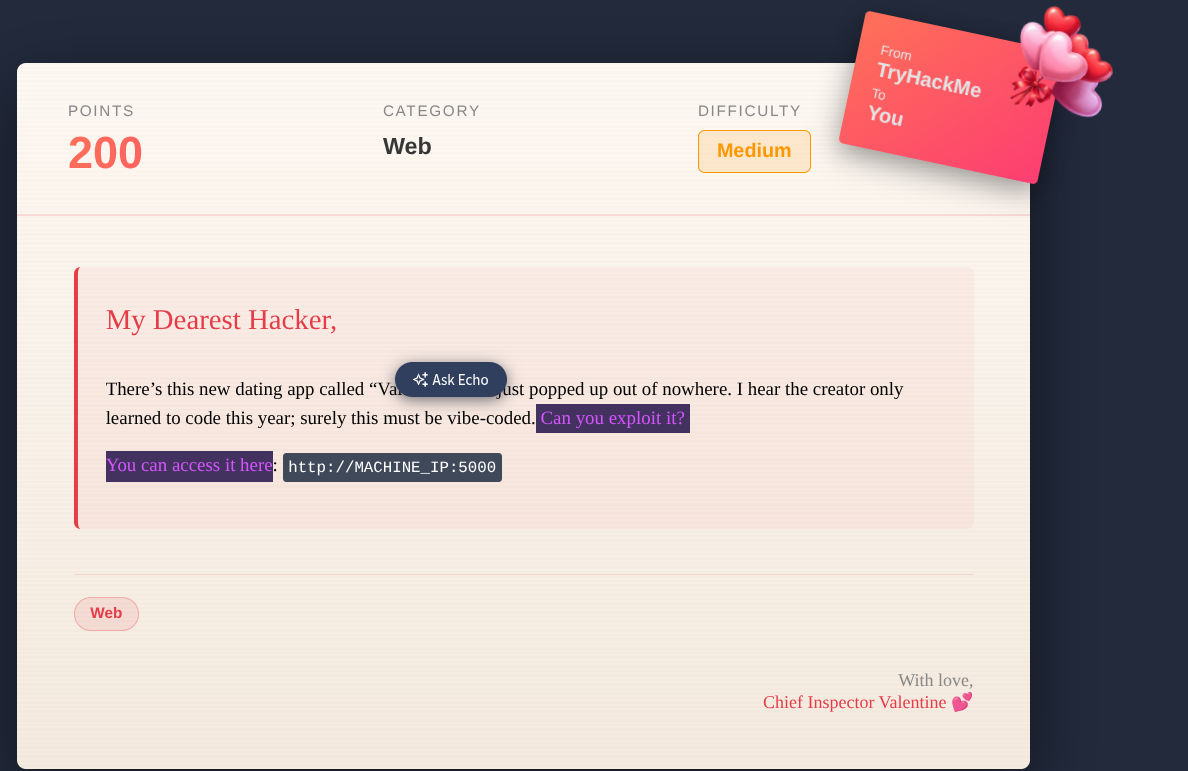Click the Chief Inspector Valentine signature
Viewport: 1188px width, 771px height.
[x=854, y=703]
